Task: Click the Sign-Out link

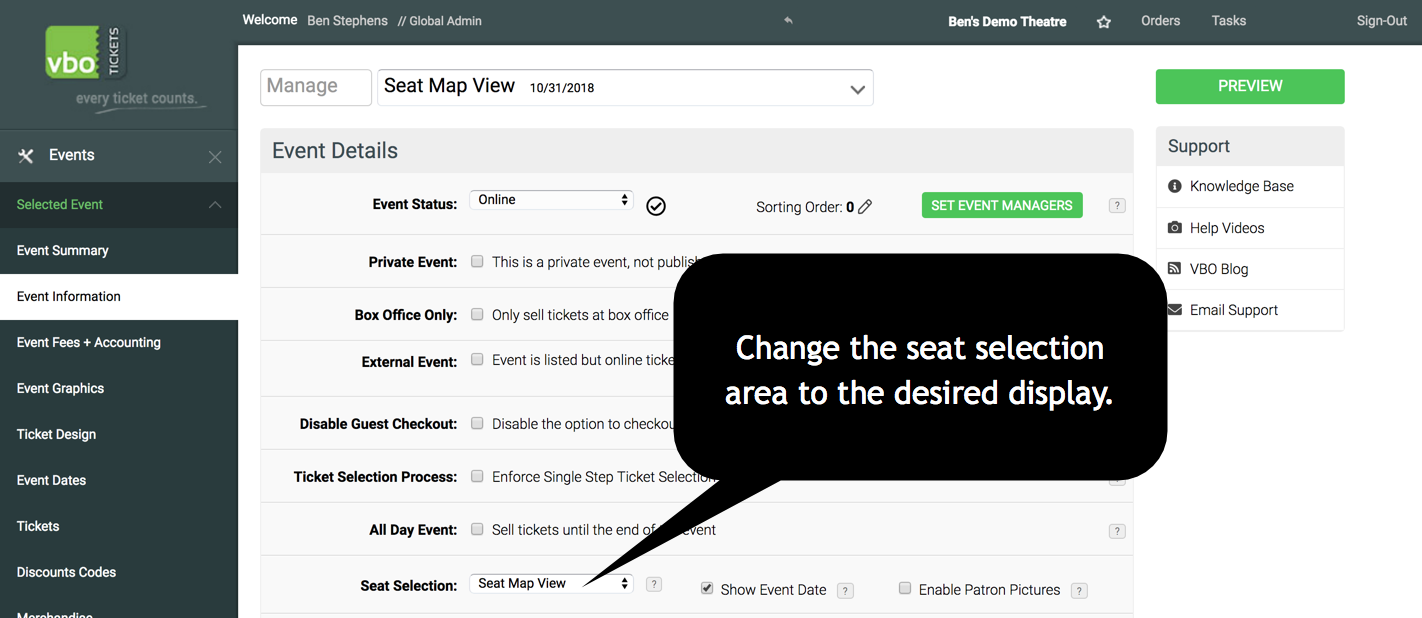Action: click(x=1382, y=21)
